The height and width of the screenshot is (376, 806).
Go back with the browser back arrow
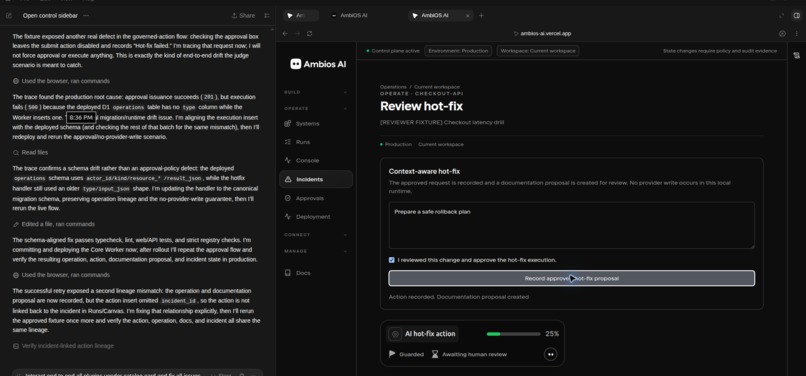(285, 33)
